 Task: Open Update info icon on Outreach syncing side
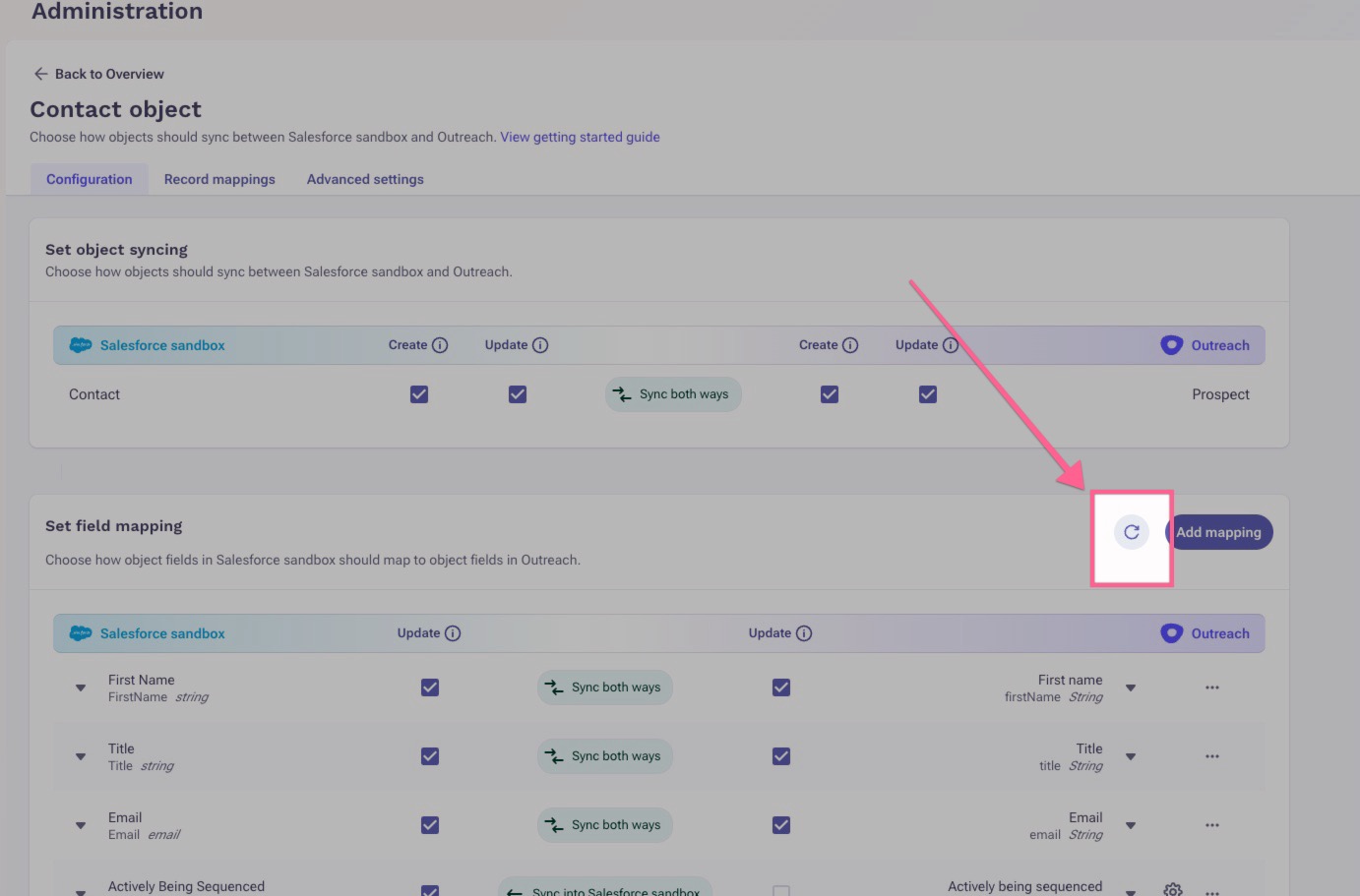pyautogui.click(x=951, y=345)
